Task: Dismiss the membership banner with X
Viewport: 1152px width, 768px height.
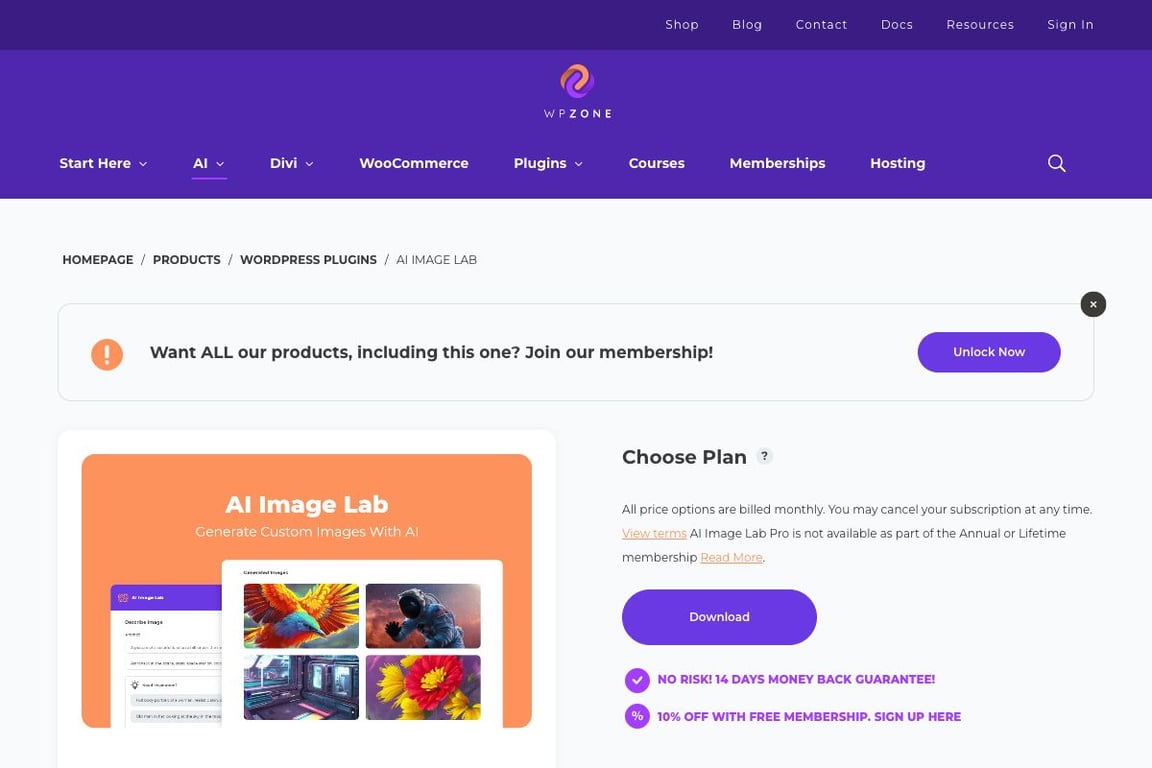Action: 1093,304
